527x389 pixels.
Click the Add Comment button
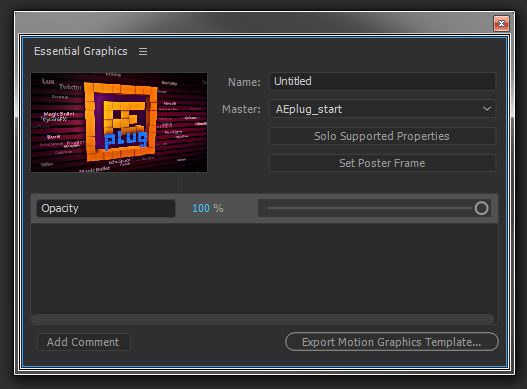[x=83, y=342]
